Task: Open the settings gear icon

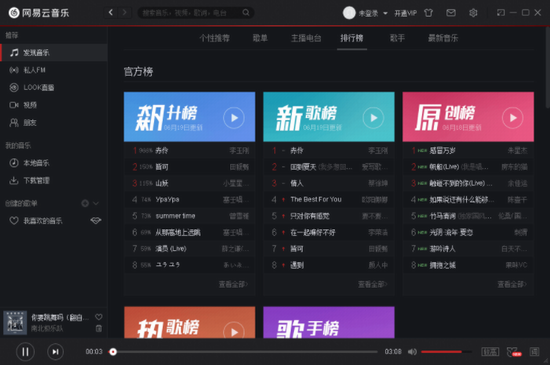Action: pyautogui.click(x=473, y=13)
